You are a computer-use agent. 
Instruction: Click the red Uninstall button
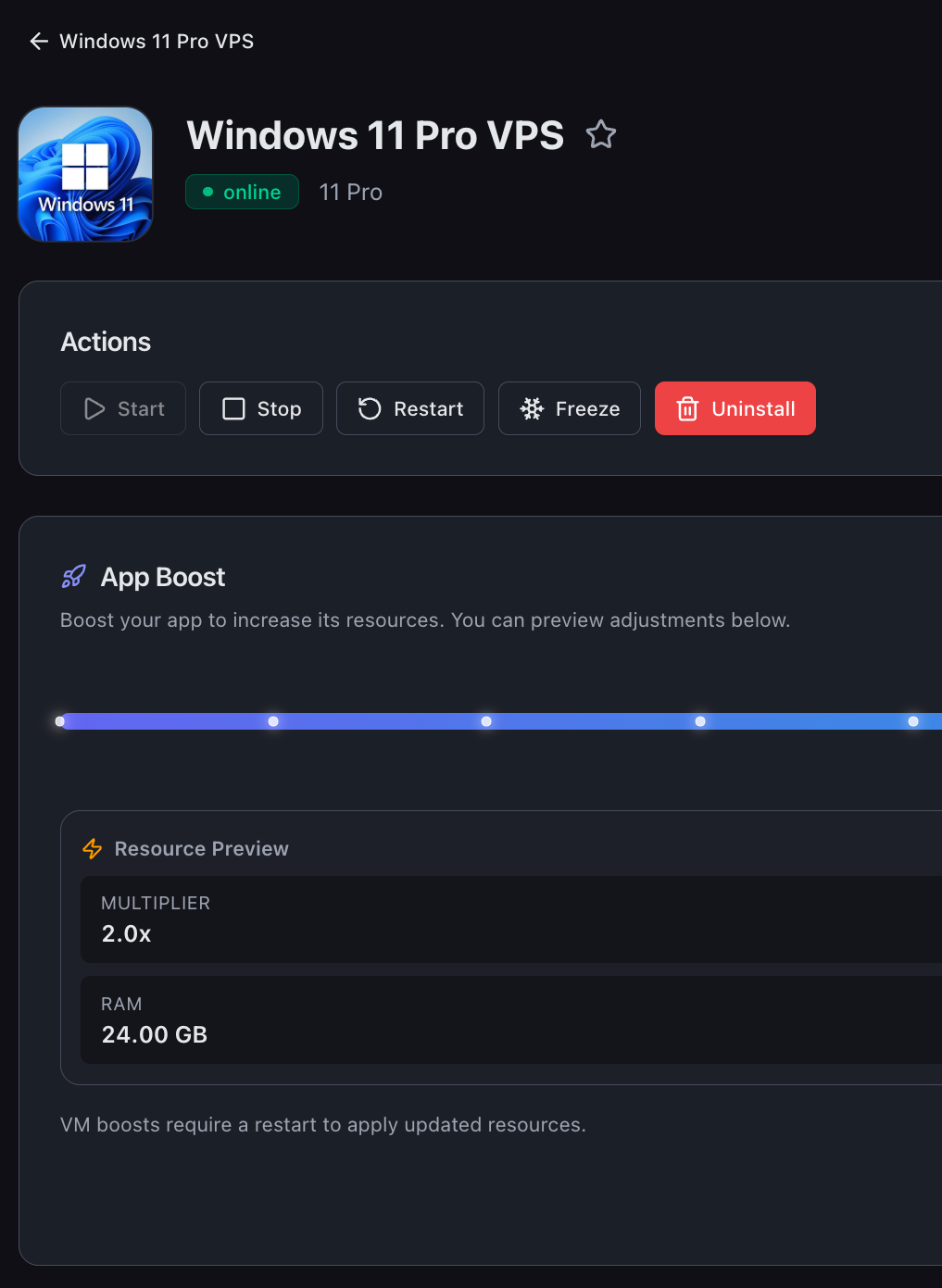(x=735, y=408)
